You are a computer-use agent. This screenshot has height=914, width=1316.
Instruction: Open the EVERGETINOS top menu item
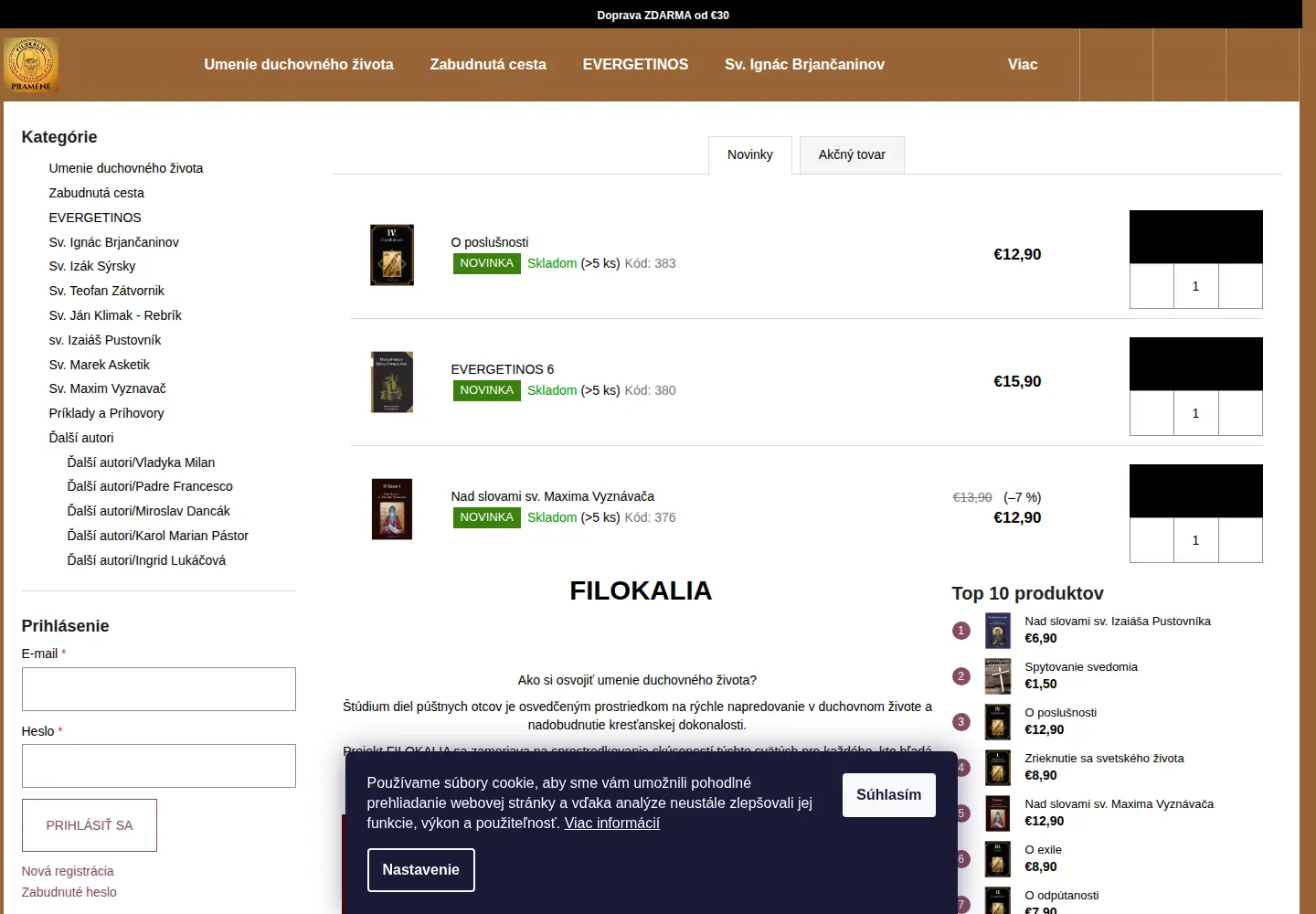point(635,65)
